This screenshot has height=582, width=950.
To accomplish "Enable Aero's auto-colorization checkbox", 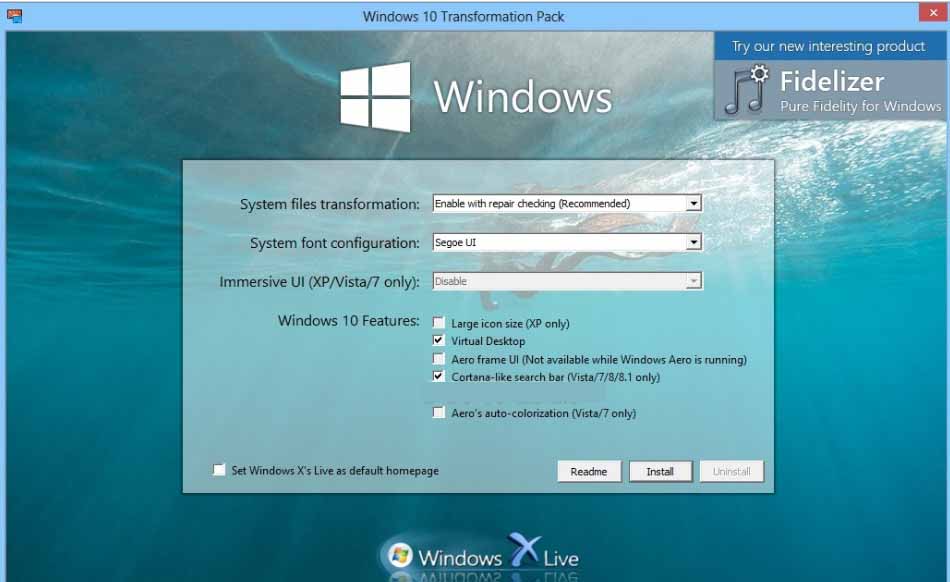I will coord(439,412).
